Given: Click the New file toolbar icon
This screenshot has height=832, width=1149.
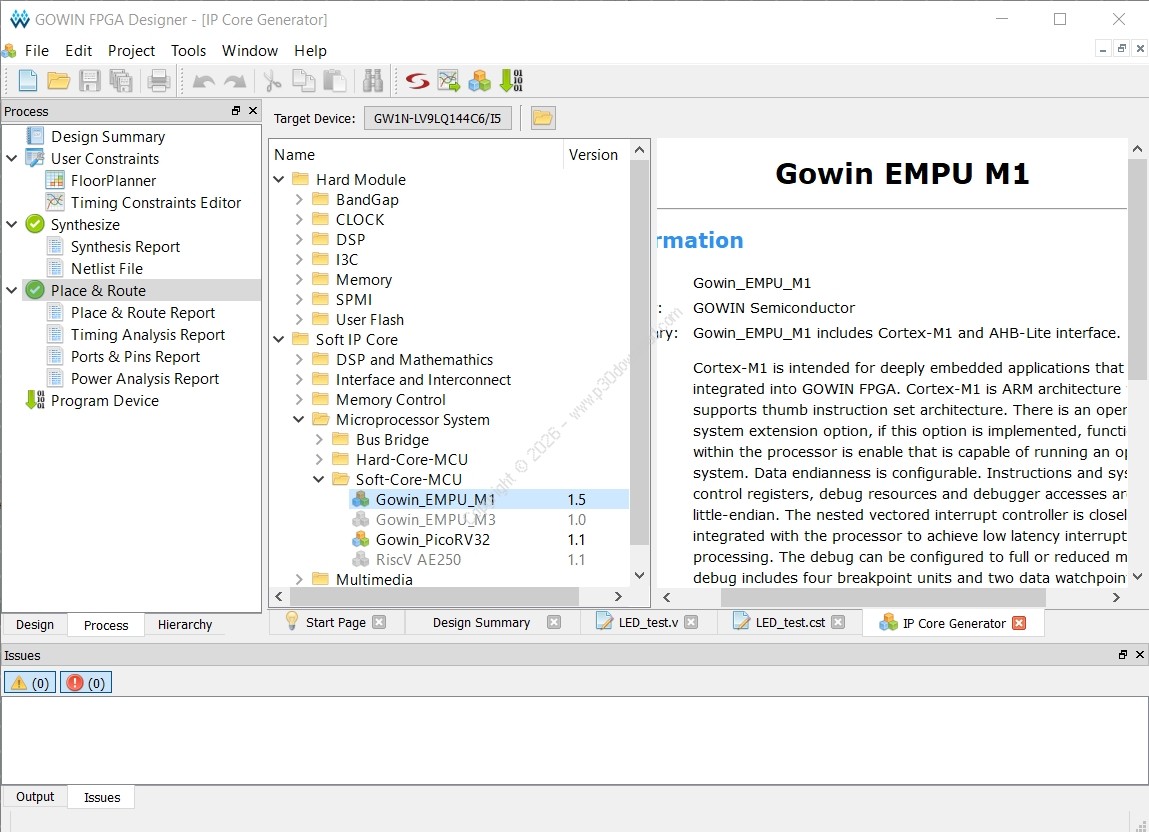Looking at the screenshot, I should [27, 81].
